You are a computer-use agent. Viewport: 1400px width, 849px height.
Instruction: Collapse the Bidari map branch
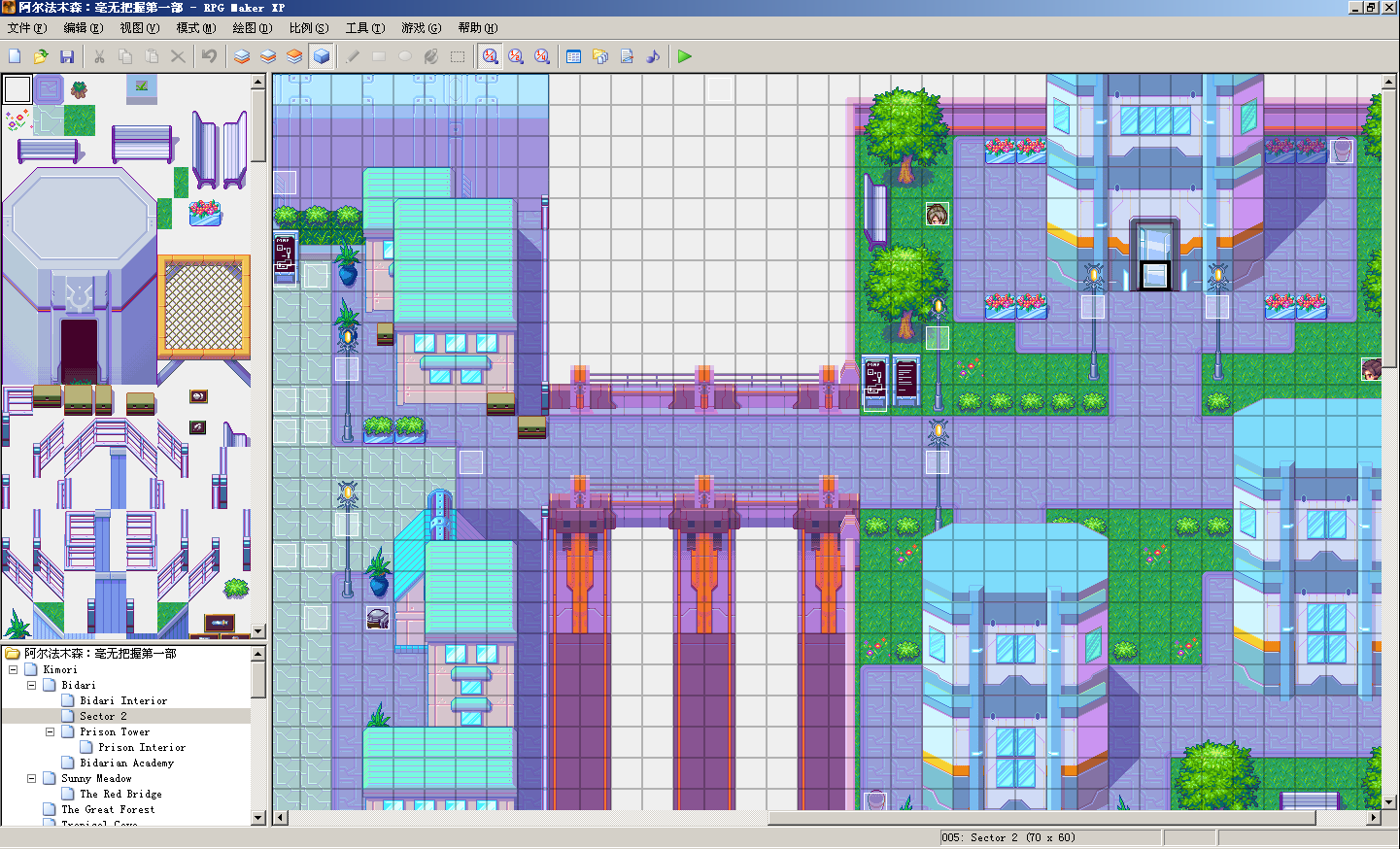pyautogui.click(x=31, y=685)
